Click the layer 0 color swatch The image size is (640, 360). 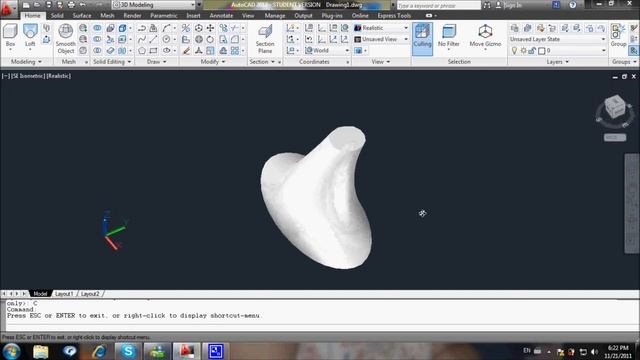(542, 51)
